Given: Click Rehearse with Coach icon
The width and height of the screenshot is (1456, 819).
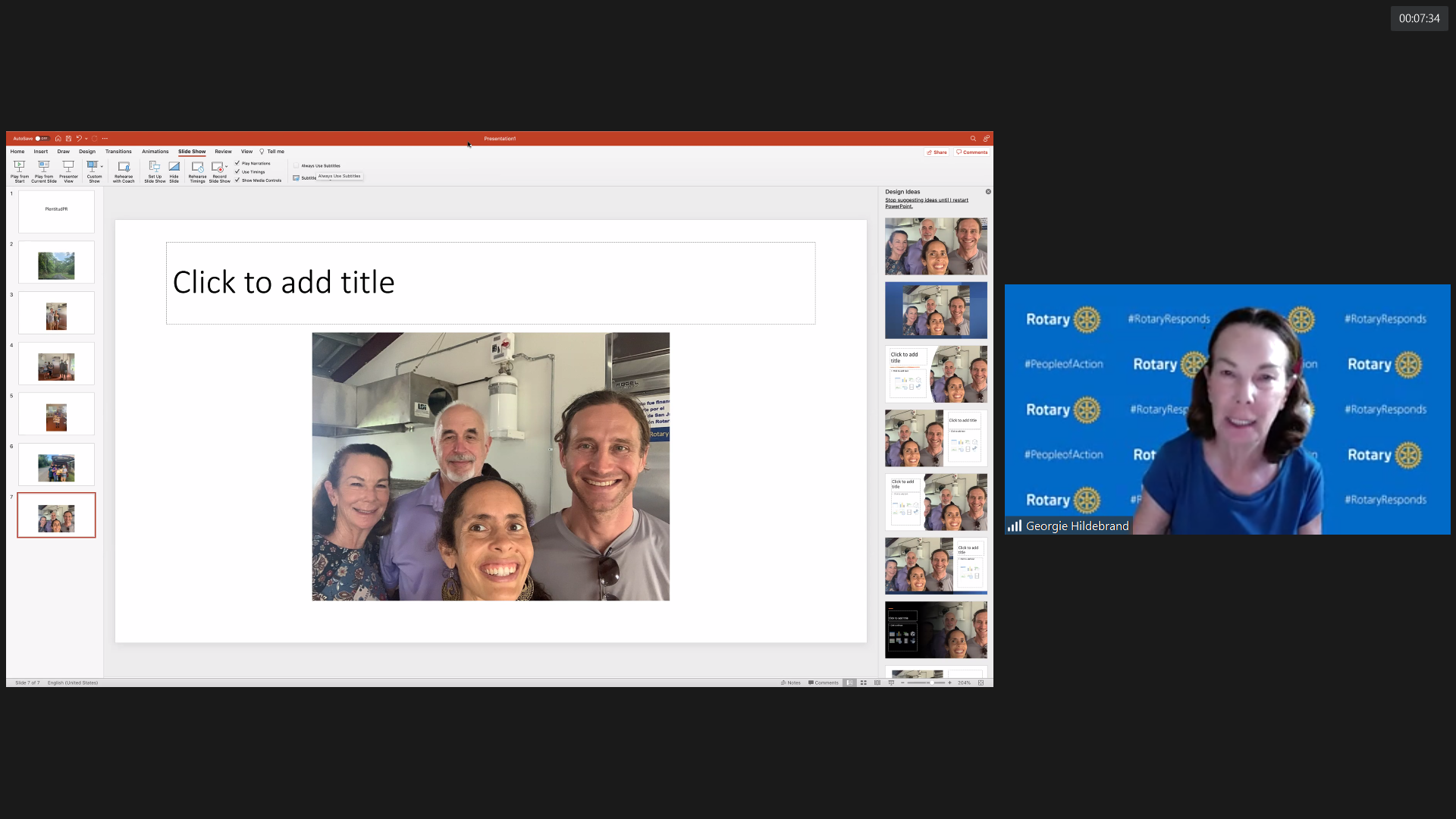Looking at the screenshot, I should [124, 167].
